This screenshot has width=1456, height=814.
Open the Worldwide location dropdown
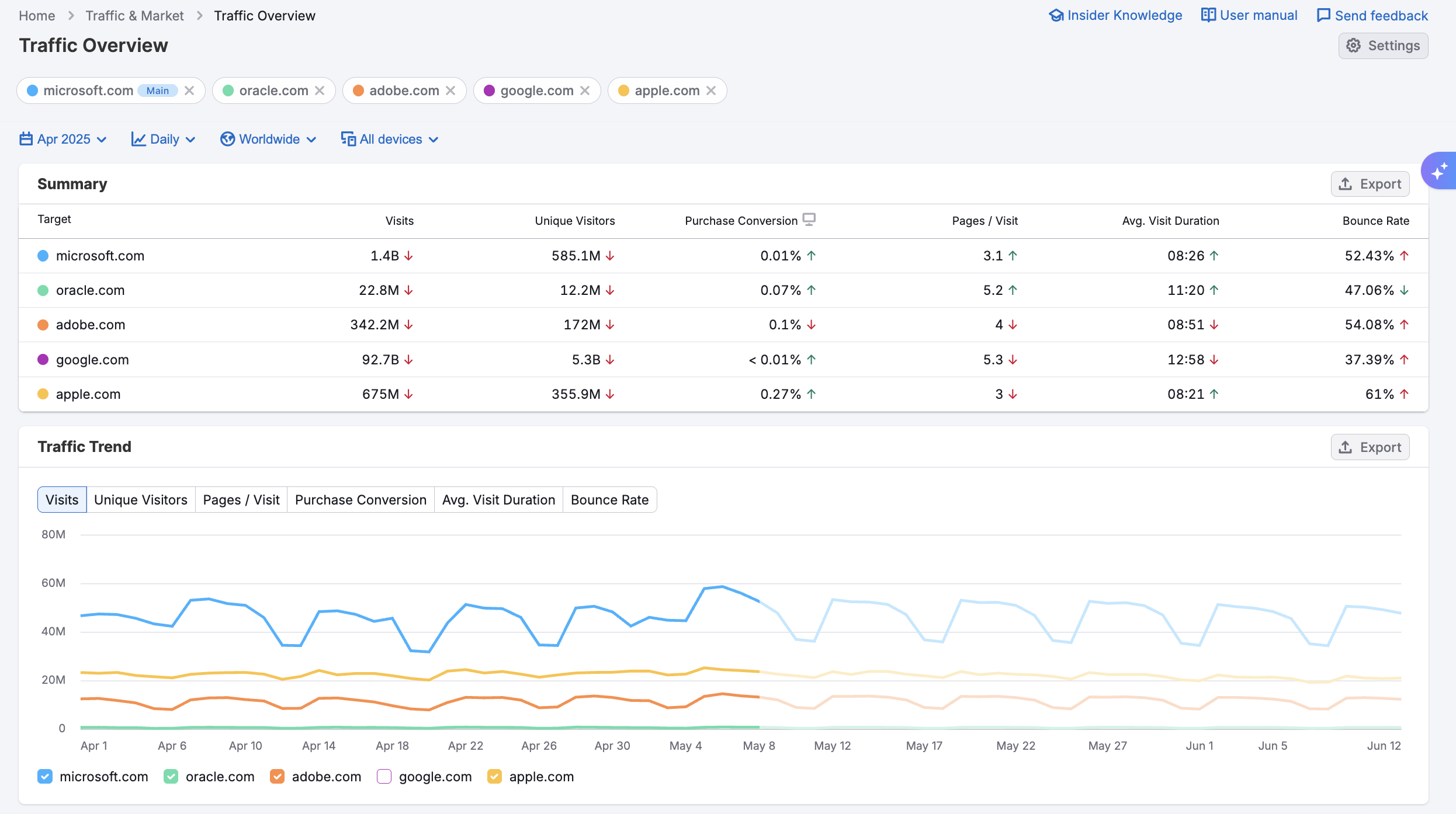(x=269, y=139)
